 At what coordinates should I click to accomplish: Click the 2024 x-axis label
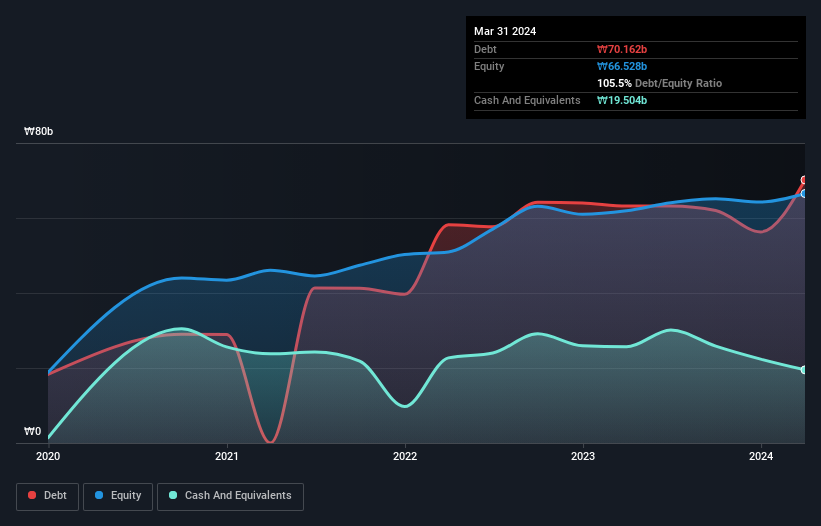[761, 456]
